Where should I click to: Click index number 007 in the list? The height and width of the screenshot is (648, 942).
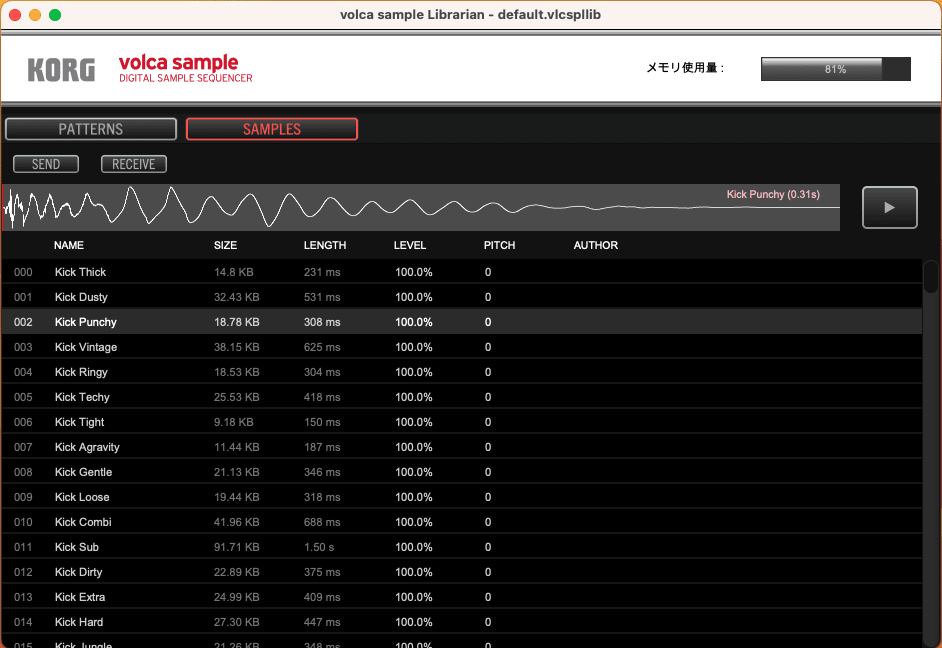(23, 447)
